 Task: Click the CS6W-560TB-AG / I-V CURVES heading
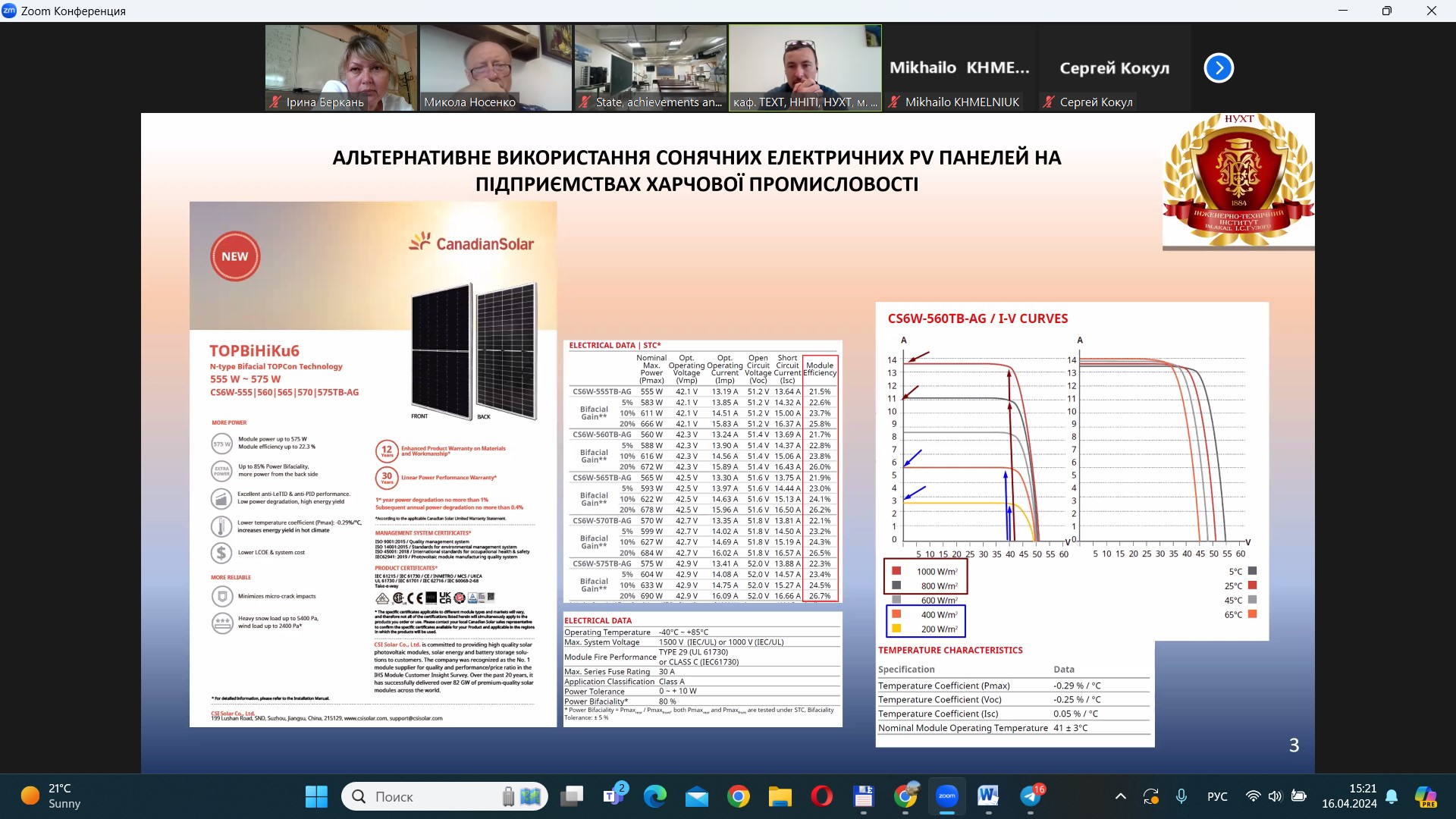(x=977, y=318)
